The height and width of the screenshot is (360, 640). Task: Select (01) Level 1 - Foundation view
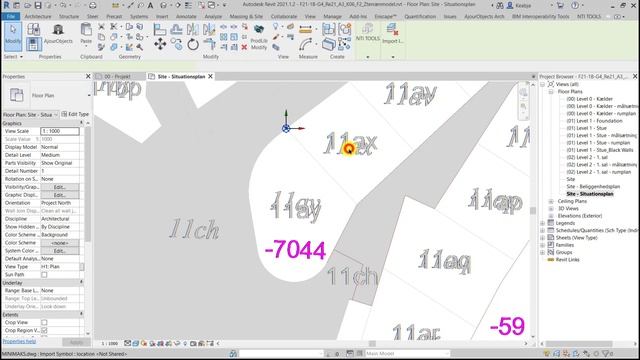coord(594,121)
